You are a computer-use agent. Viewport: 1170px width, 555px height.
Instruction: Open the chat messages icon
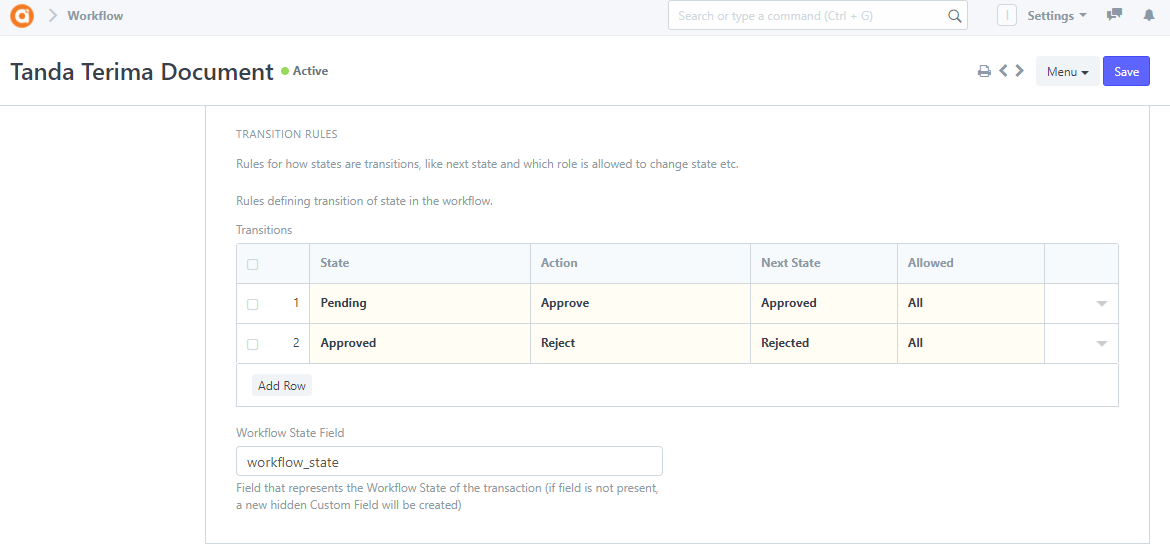[1115, 15]
